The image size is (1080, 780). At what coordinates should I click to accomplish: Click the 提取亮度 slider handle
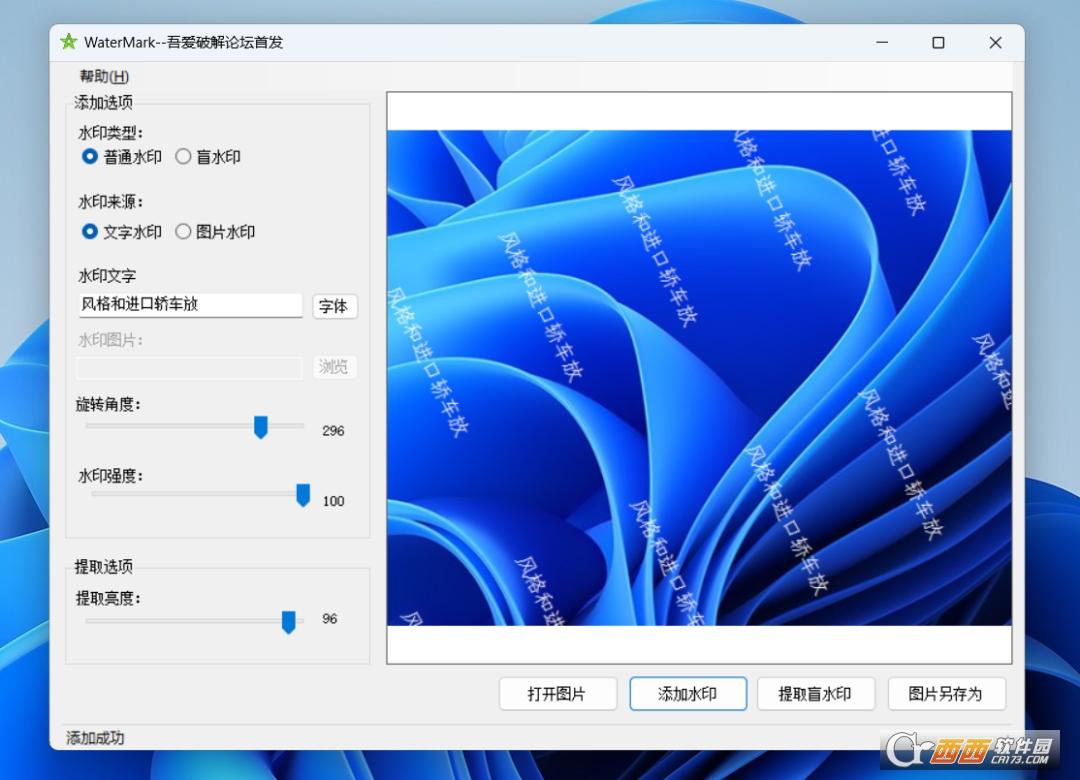click(x=289, y=622)
